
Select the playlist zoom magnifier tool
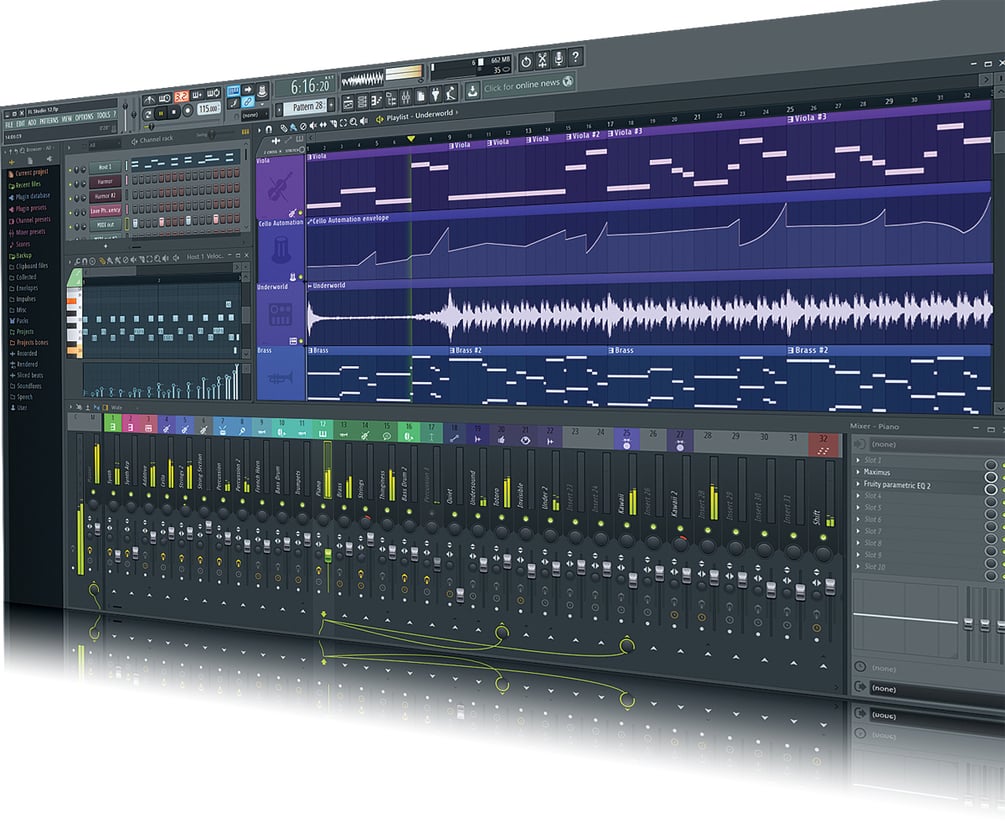coord(353,122)
